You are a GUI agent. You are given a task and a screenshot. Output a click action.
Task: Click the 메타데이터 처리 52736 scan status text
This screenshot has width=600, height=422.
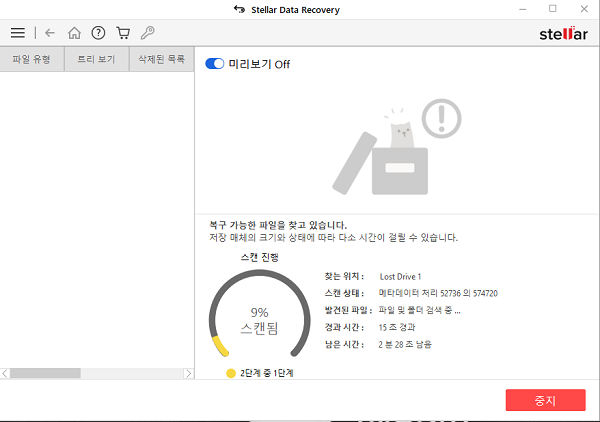point(438,293)
